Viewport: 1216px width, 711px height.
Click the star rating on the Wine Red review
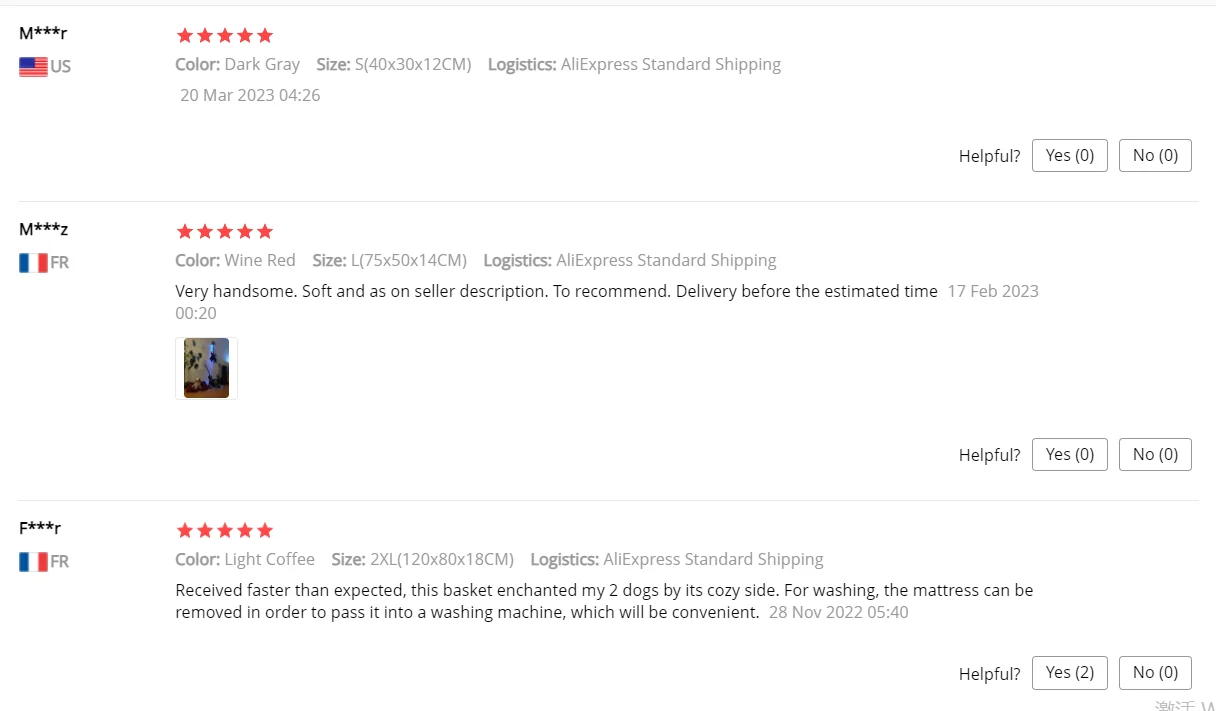click(x=224, y=232)
